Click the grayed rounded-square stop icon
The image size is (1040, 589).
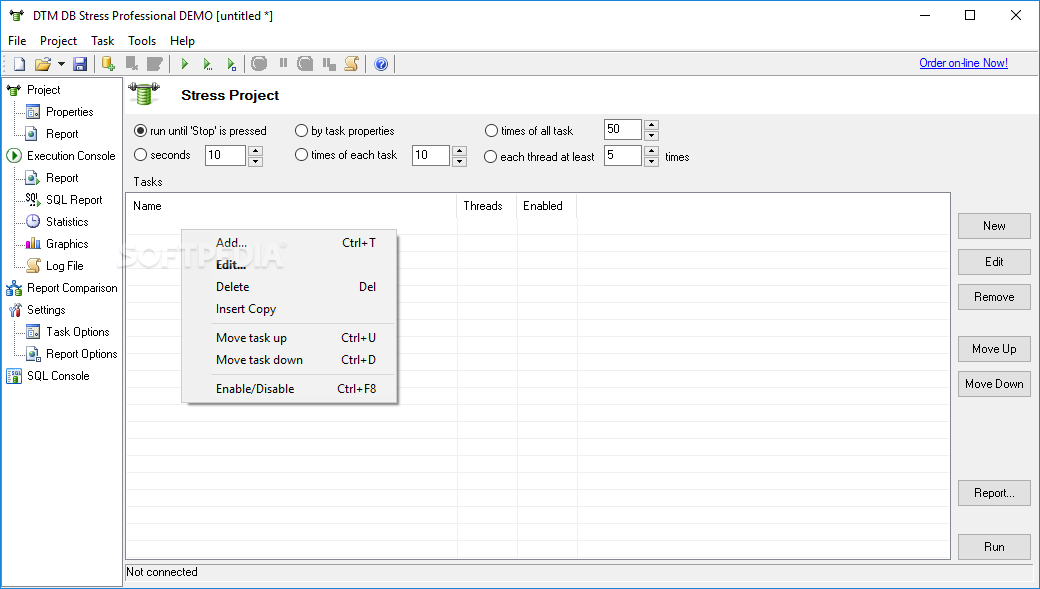[305, 64]
